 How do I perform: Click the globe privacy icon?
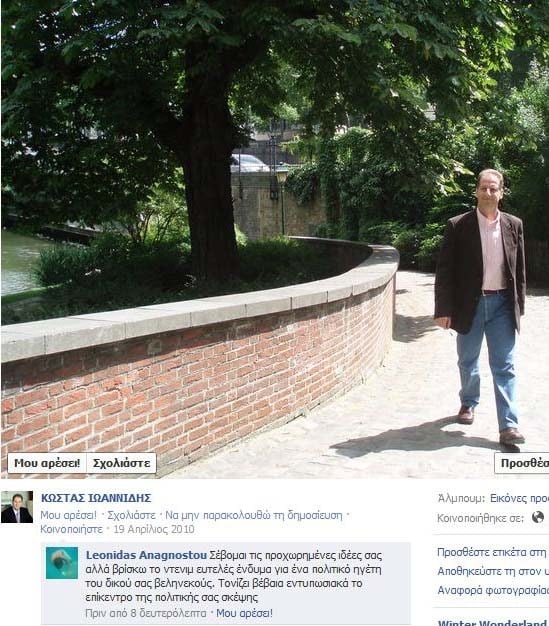click(x=538, y=517)
